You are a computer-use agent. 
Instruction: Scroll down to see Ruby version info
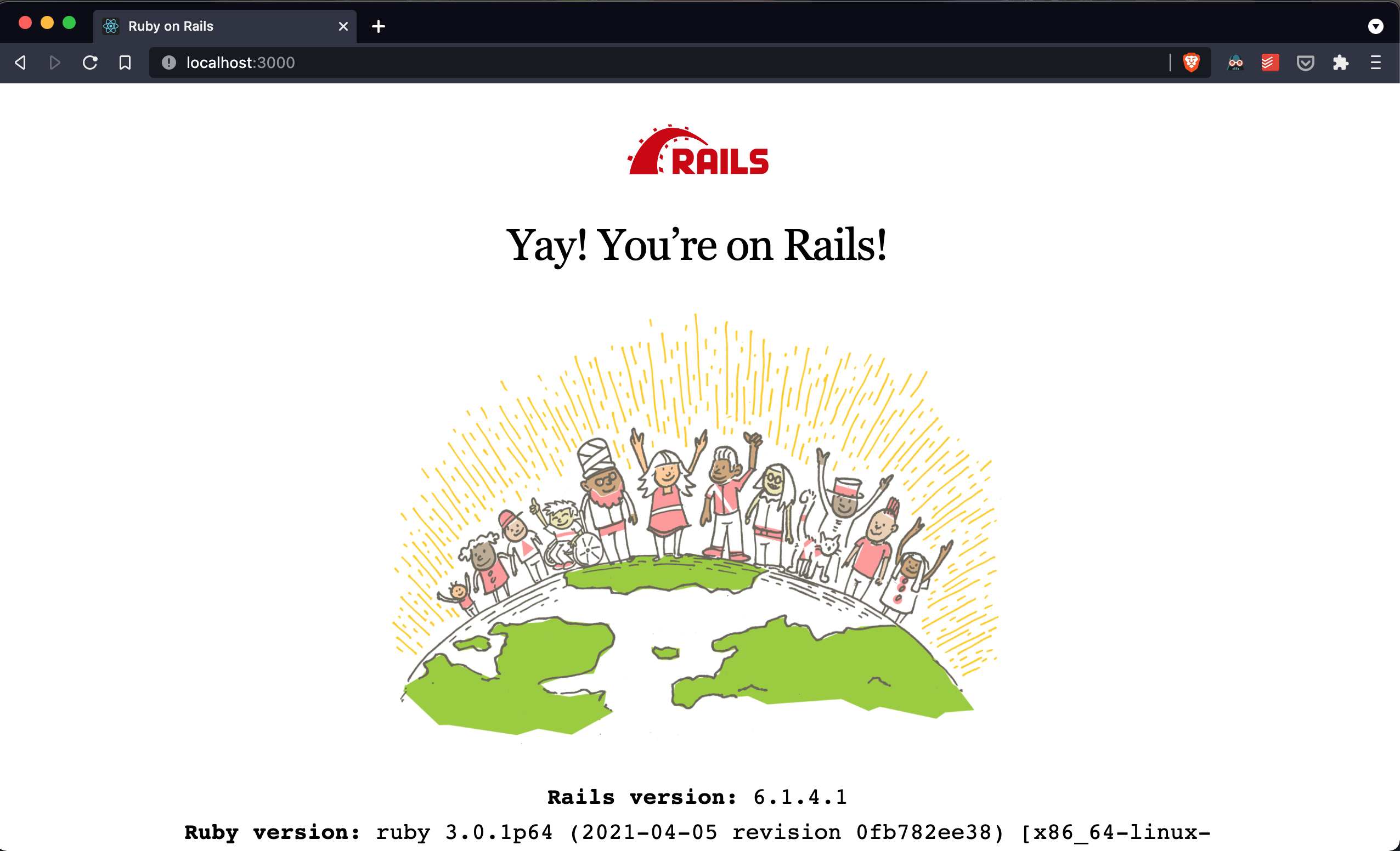[700, 839]
